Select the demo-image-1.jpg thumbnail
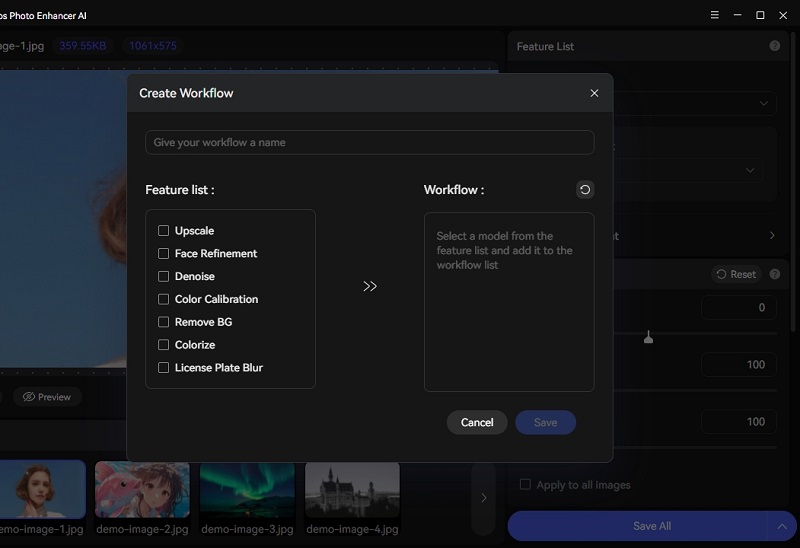 [42, 489]
